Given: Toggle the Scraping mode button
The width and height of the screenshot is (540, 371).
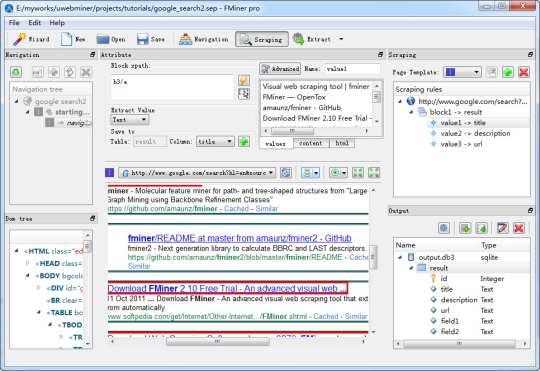Looking at the screenshot, I should click(262, 39).
